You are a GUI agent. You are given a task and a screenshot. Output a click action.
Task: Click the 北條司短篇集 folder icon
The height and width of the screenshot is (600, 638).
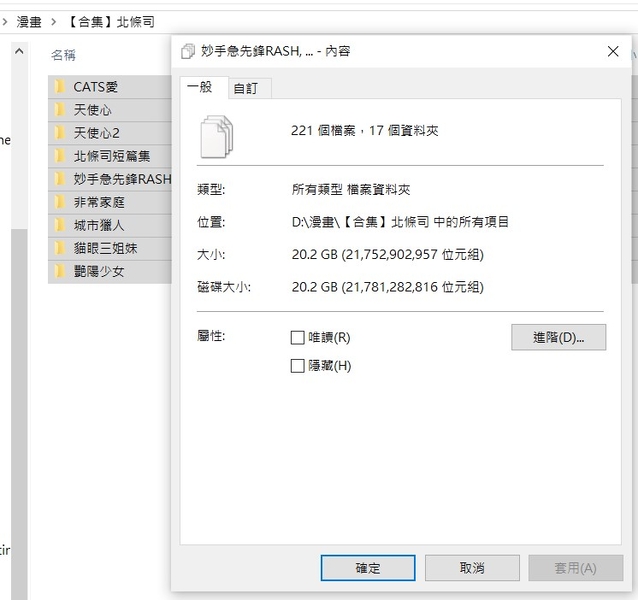point(60,156)
